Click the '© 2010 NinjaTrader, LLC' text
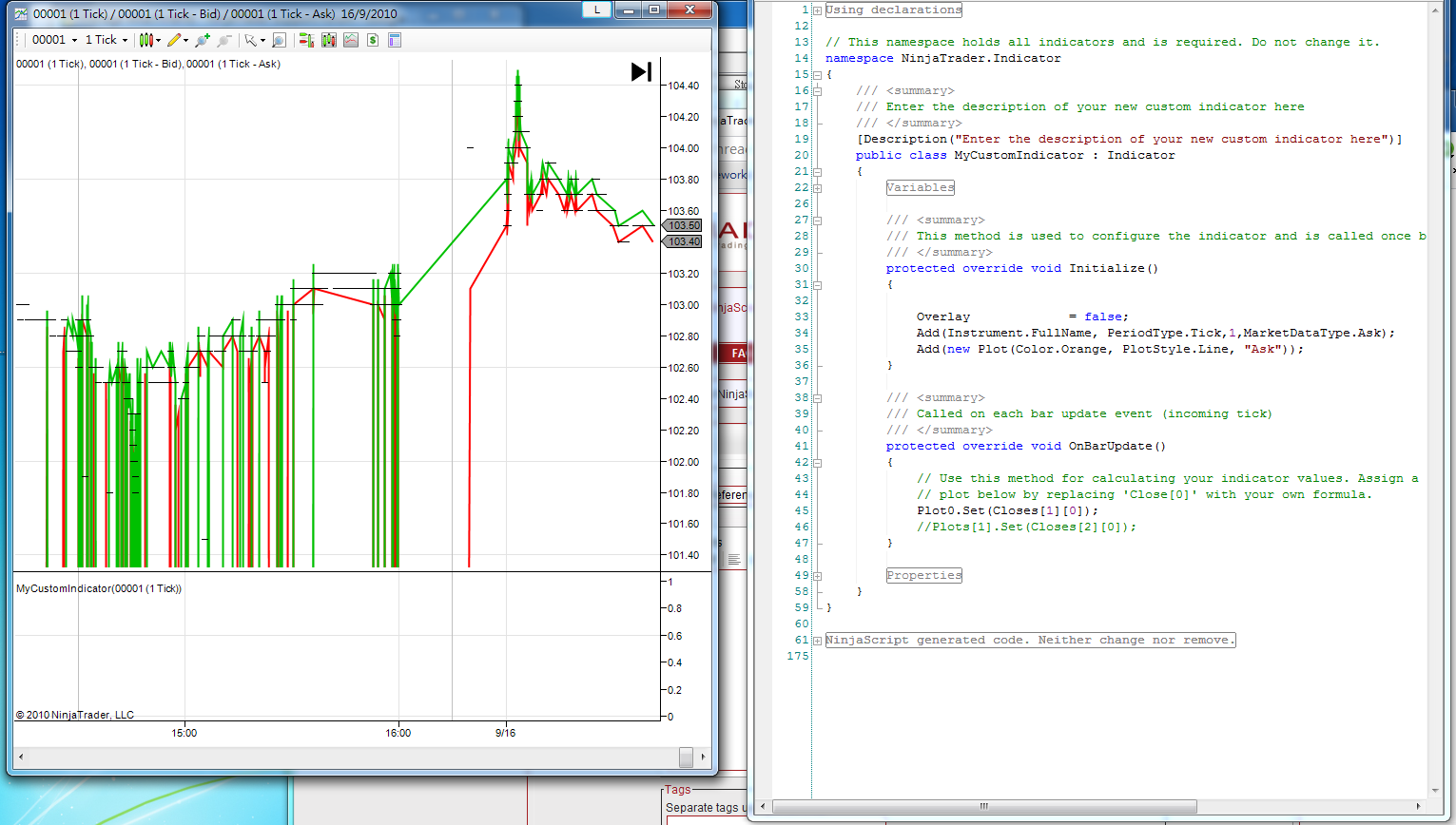1456x825 pixels. tap(75, 715)
